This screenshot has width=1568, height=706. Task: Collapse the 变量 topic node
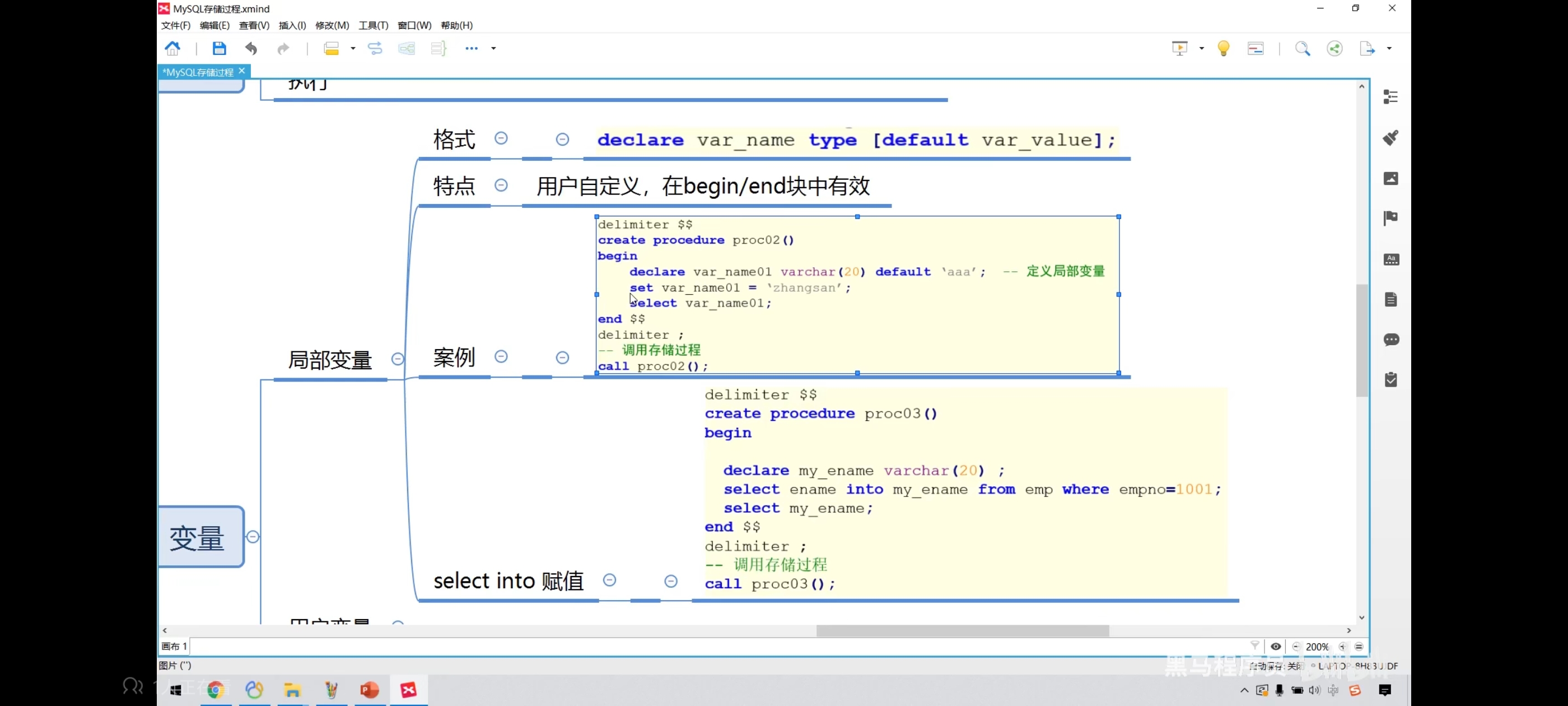[253, 537]
